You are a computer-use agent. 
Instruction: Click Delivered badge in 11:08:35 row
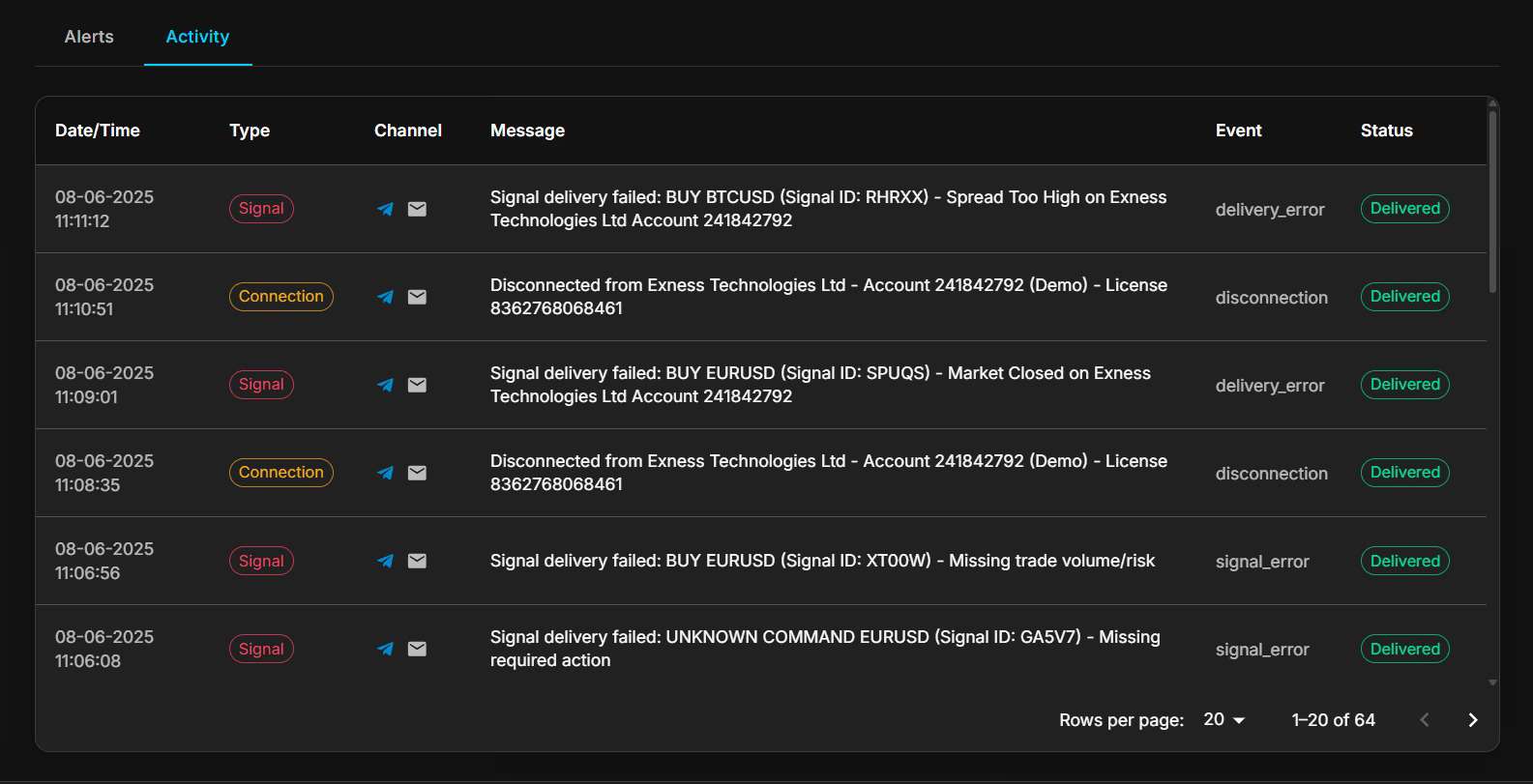click(x=1405, y=473)
